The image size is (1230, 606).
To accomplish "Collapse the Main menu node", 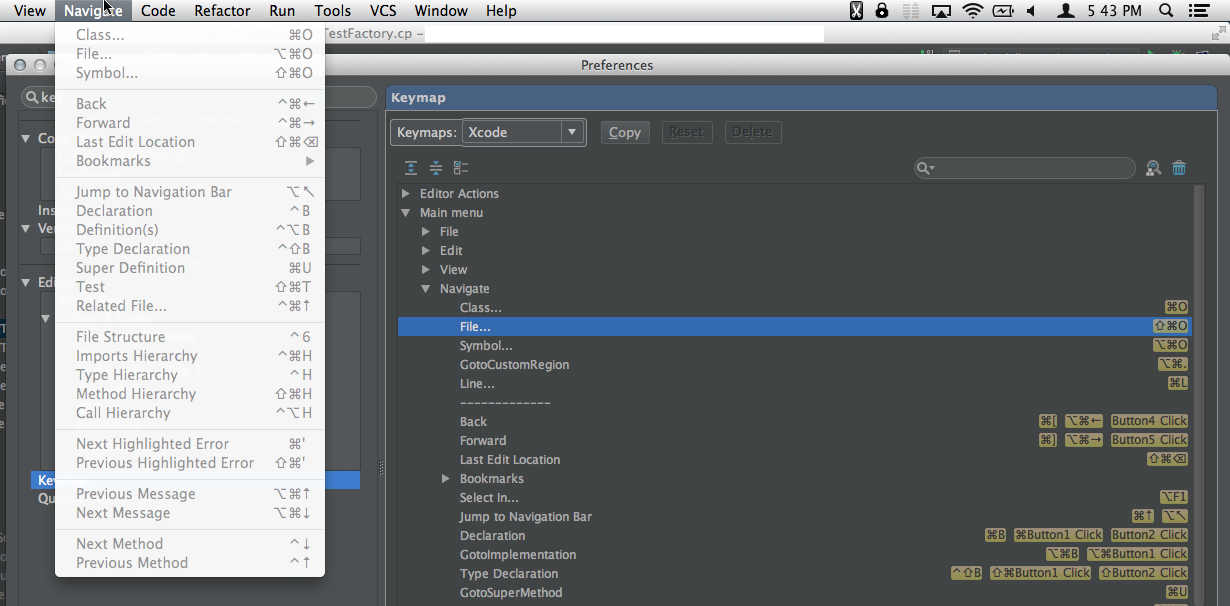I will (405, 213).
